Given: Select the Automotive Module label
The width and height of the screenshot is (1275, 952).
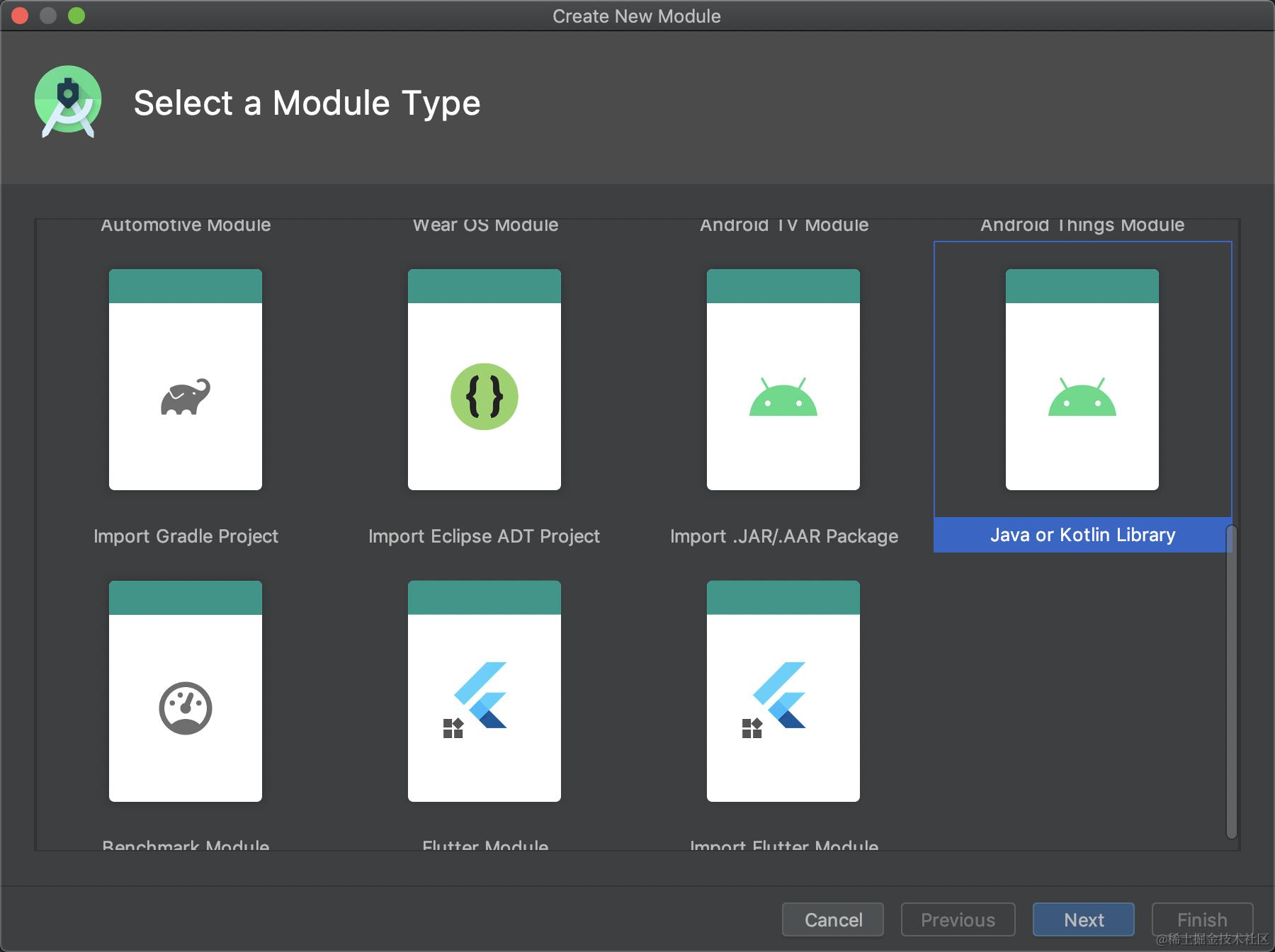Looking at the screenshot, I should 186,225.
